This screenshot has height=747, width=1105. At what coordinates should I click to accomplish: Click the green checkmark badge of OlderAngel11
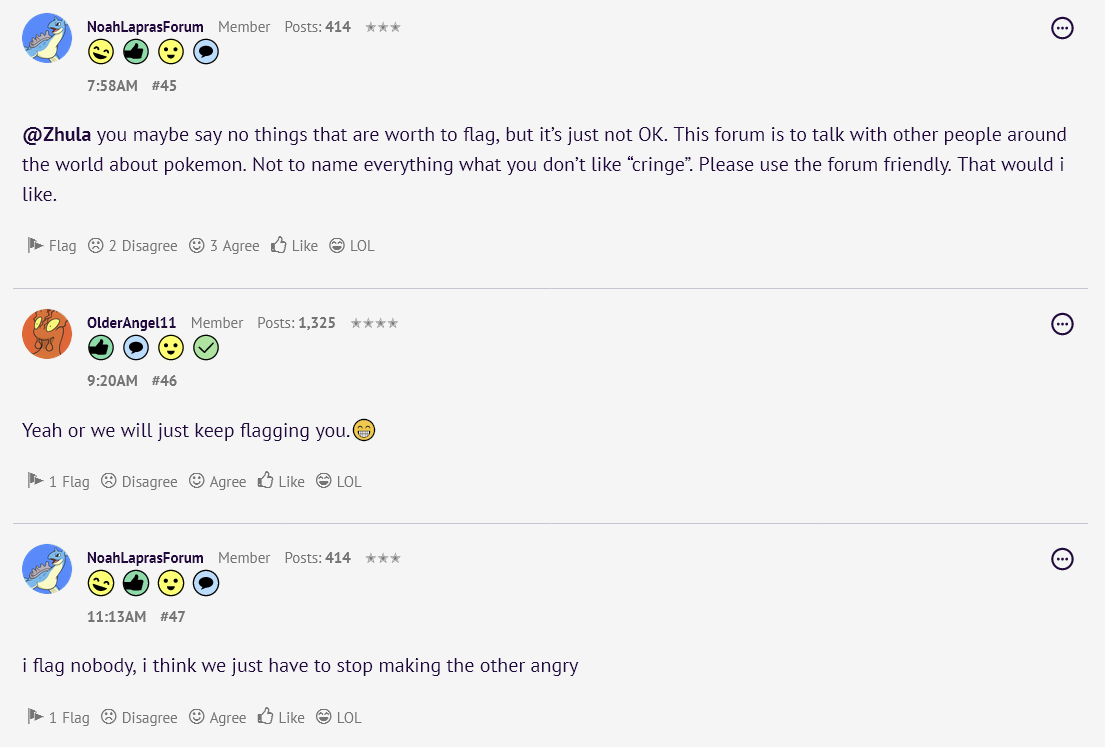click(x=206, y=347)
